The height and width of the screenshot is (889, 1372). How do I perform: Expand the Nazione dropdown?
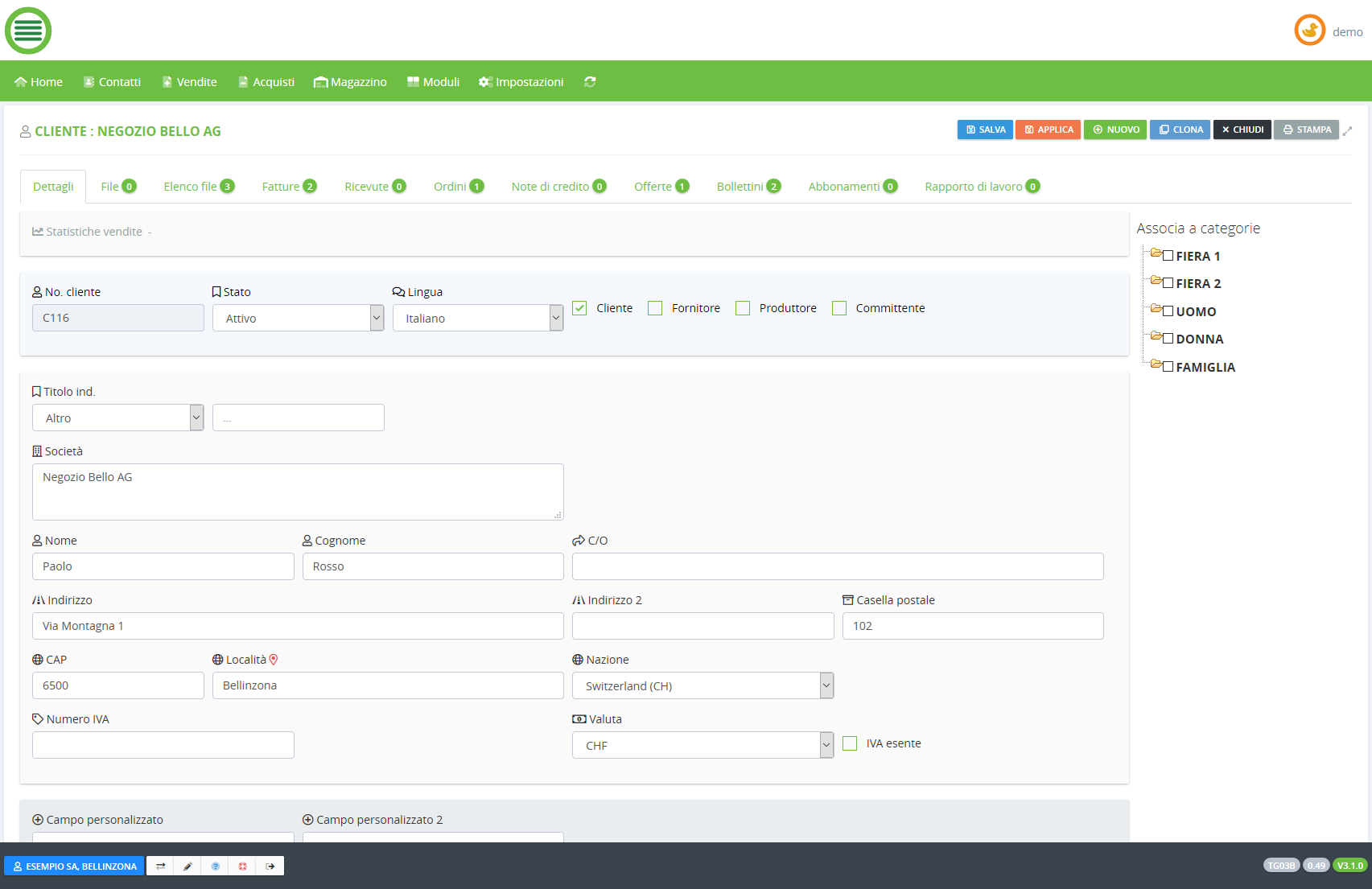point(702,686)
